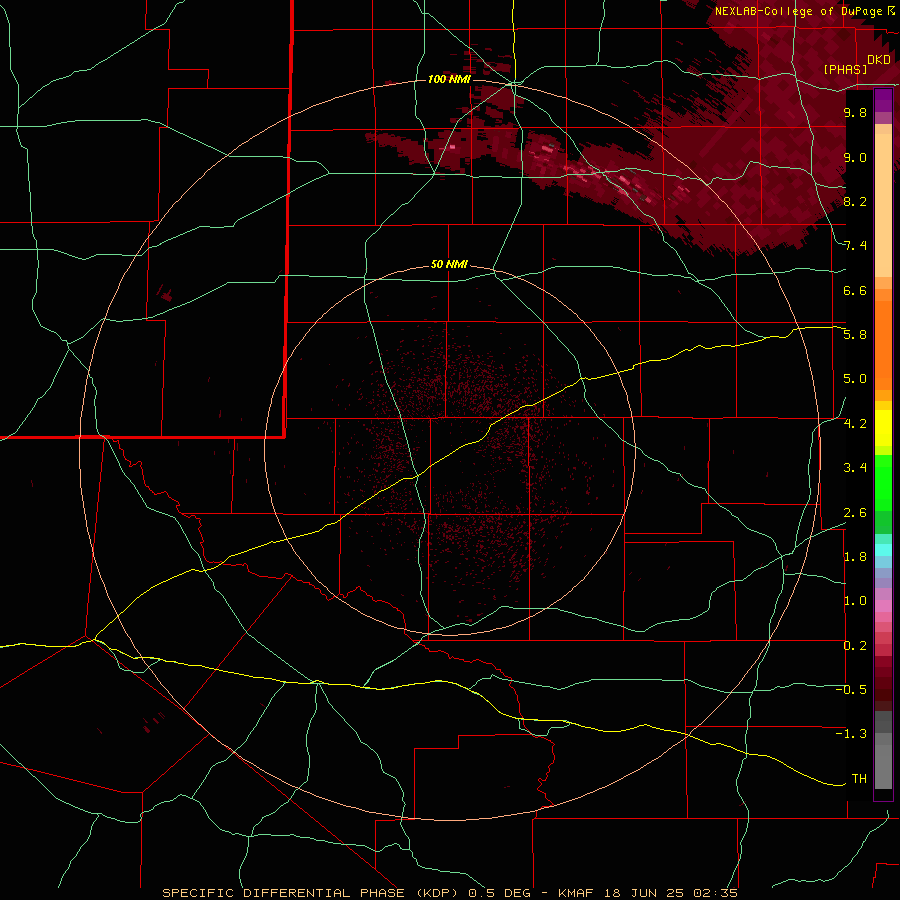
Task: Click the 1.8 value on color scale
Action: (x=855, y=557)
